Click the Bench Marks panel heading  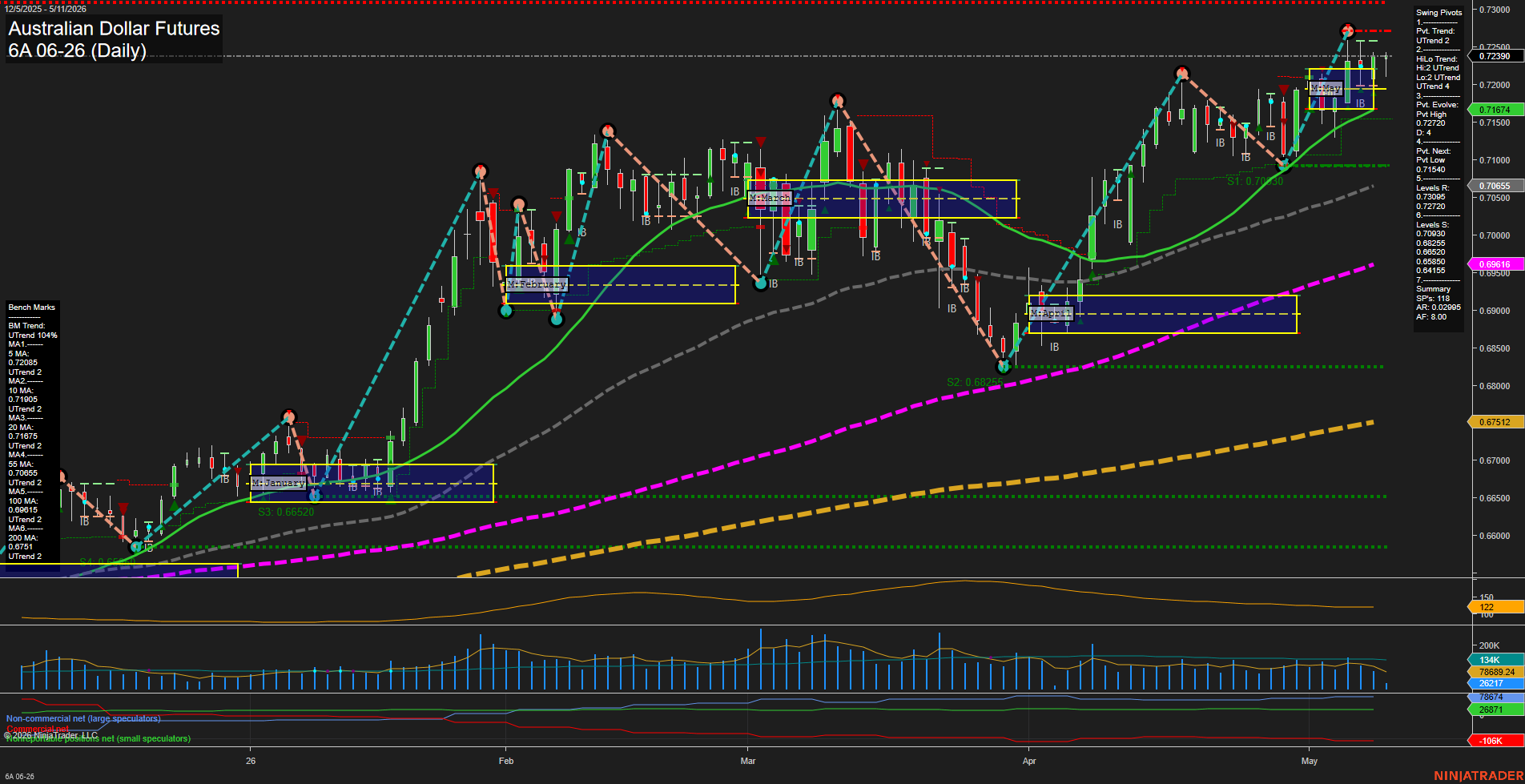click(x=32, y=308)
